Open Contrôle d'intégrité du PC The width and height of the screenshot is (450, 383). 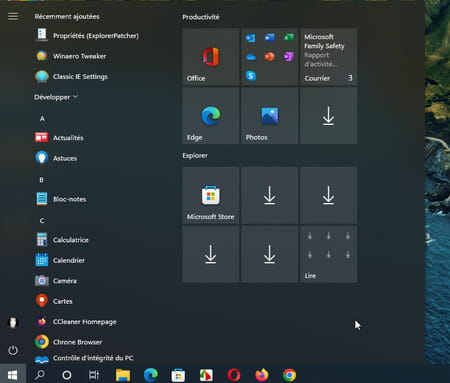[84, 358]
